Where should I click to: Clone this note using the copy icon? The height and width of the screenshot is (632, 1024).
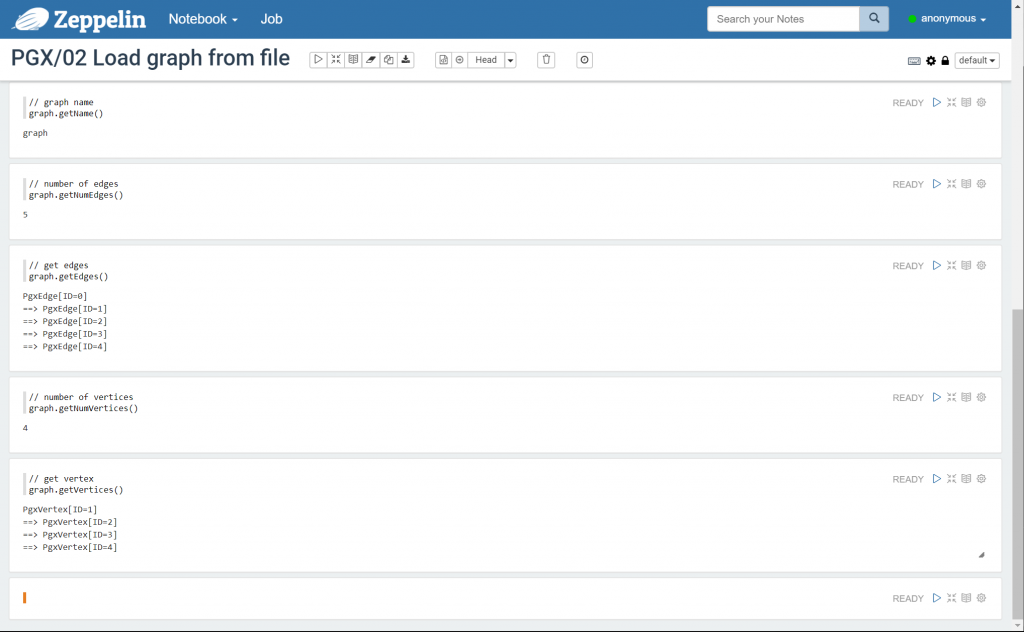coord(389,60)
